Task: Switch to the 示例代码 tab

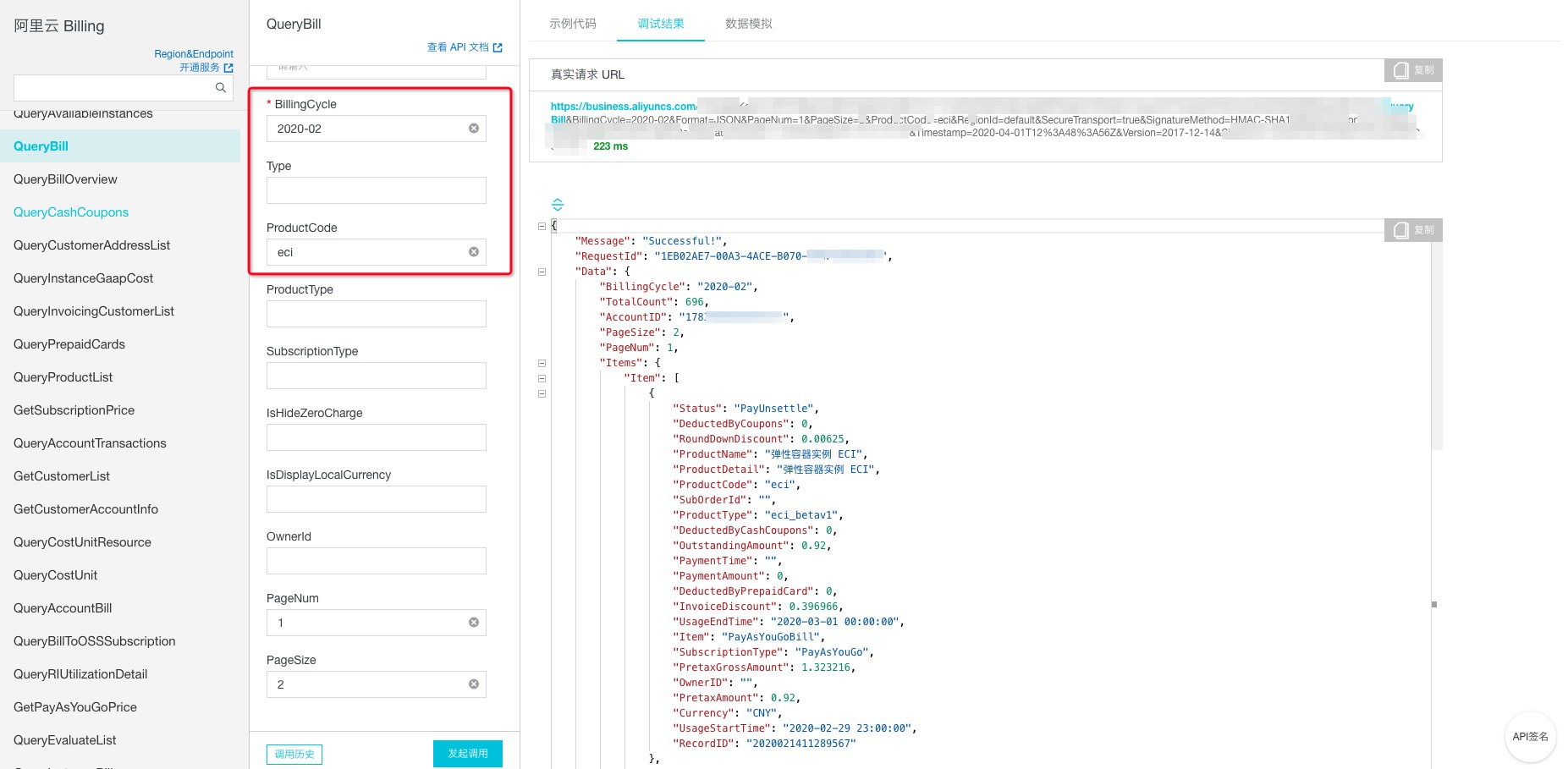Action: (573, 24)
